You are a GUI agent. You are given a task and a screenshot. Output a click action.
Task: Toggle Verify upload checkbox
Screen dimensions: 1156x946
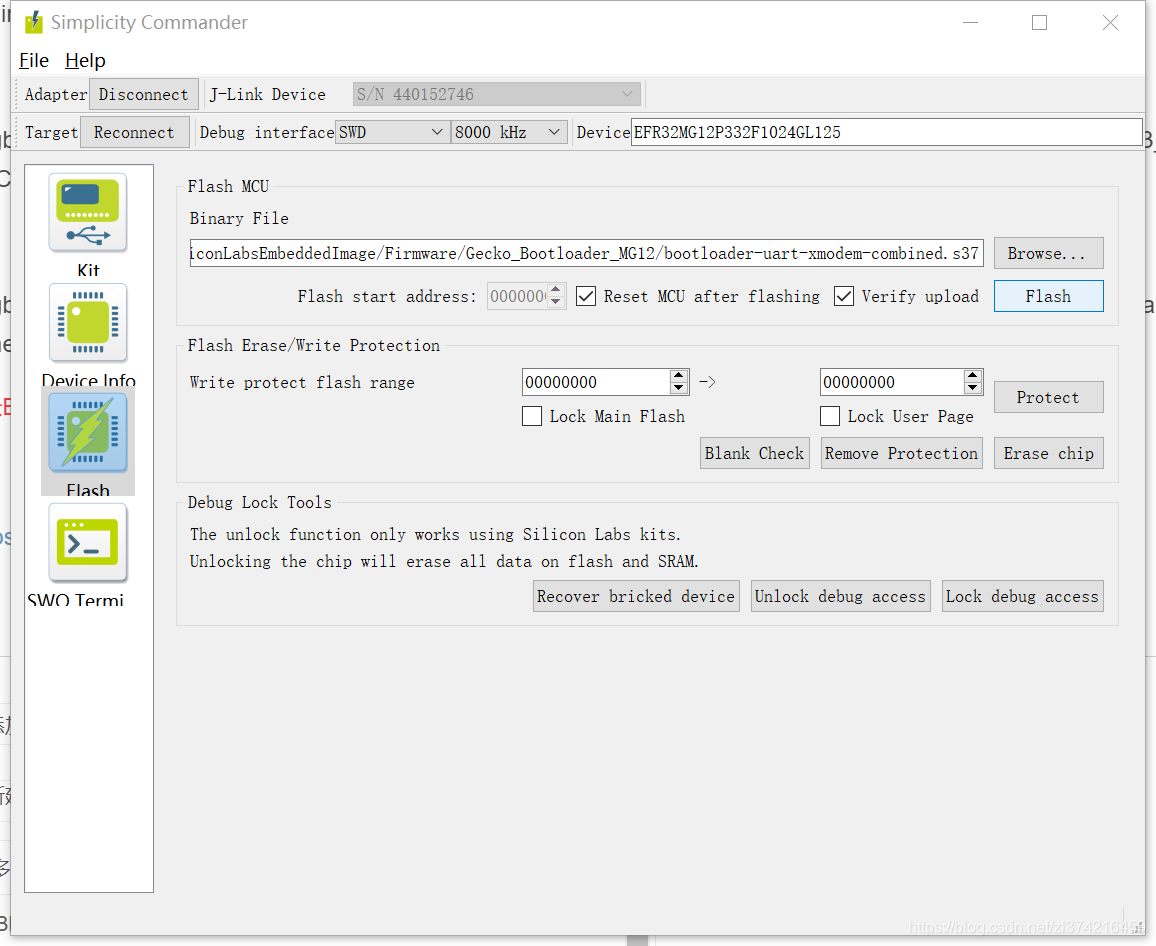point(844,296)
